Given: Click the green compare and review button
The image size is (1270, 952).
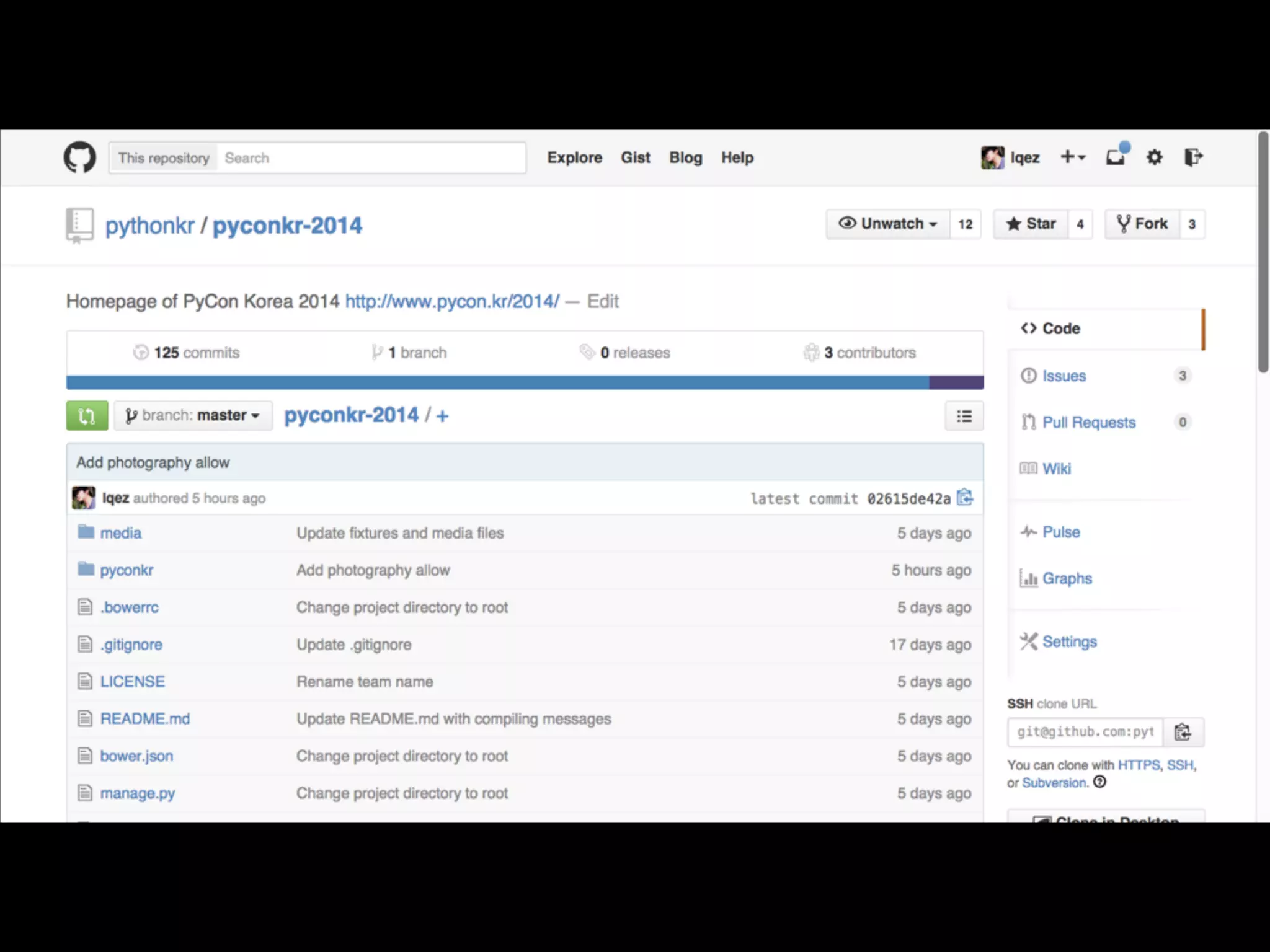Looking at the screenshot, I should tap(87, 415).
